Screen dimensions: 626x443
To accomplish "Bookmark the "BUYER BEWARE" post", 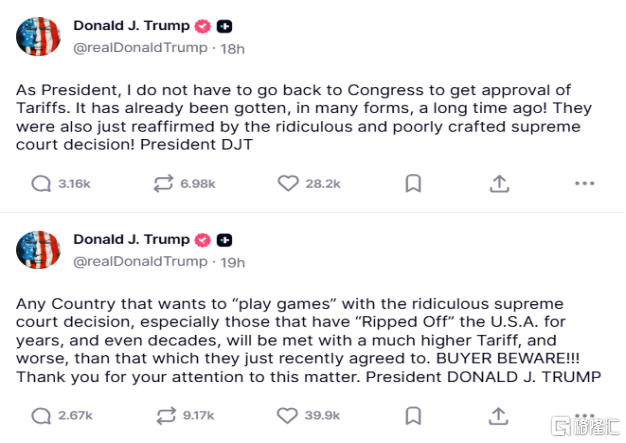I will [413, 415].
